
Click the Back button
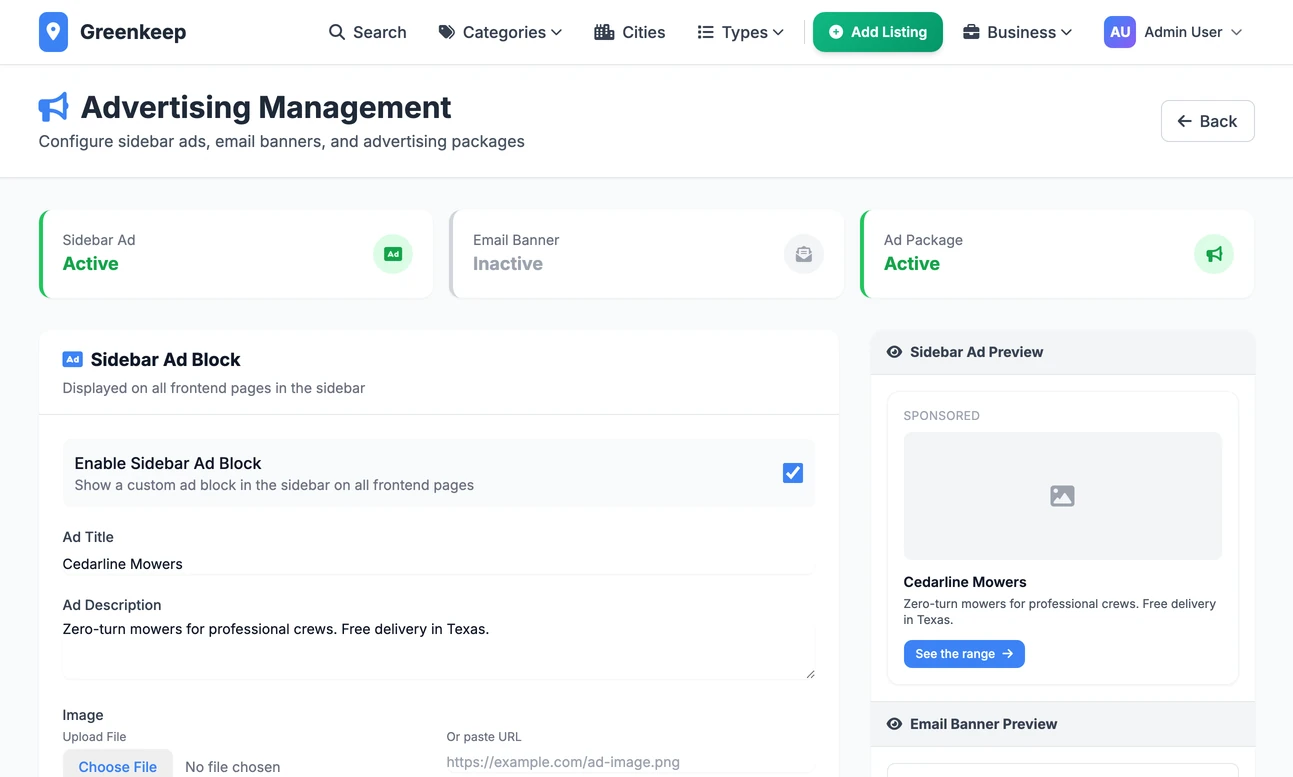pyautogui.click(x=1207, y=121)
